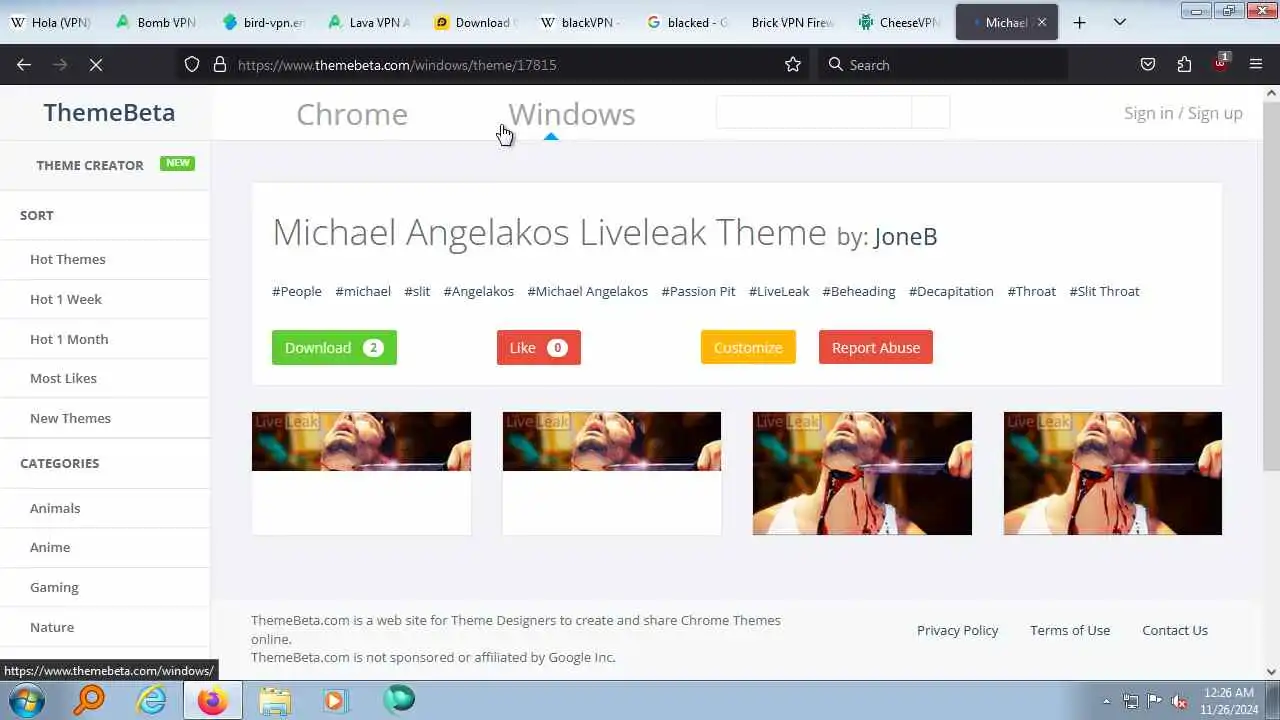
Task: Close the Michael tab
Action: point(1041,22)
